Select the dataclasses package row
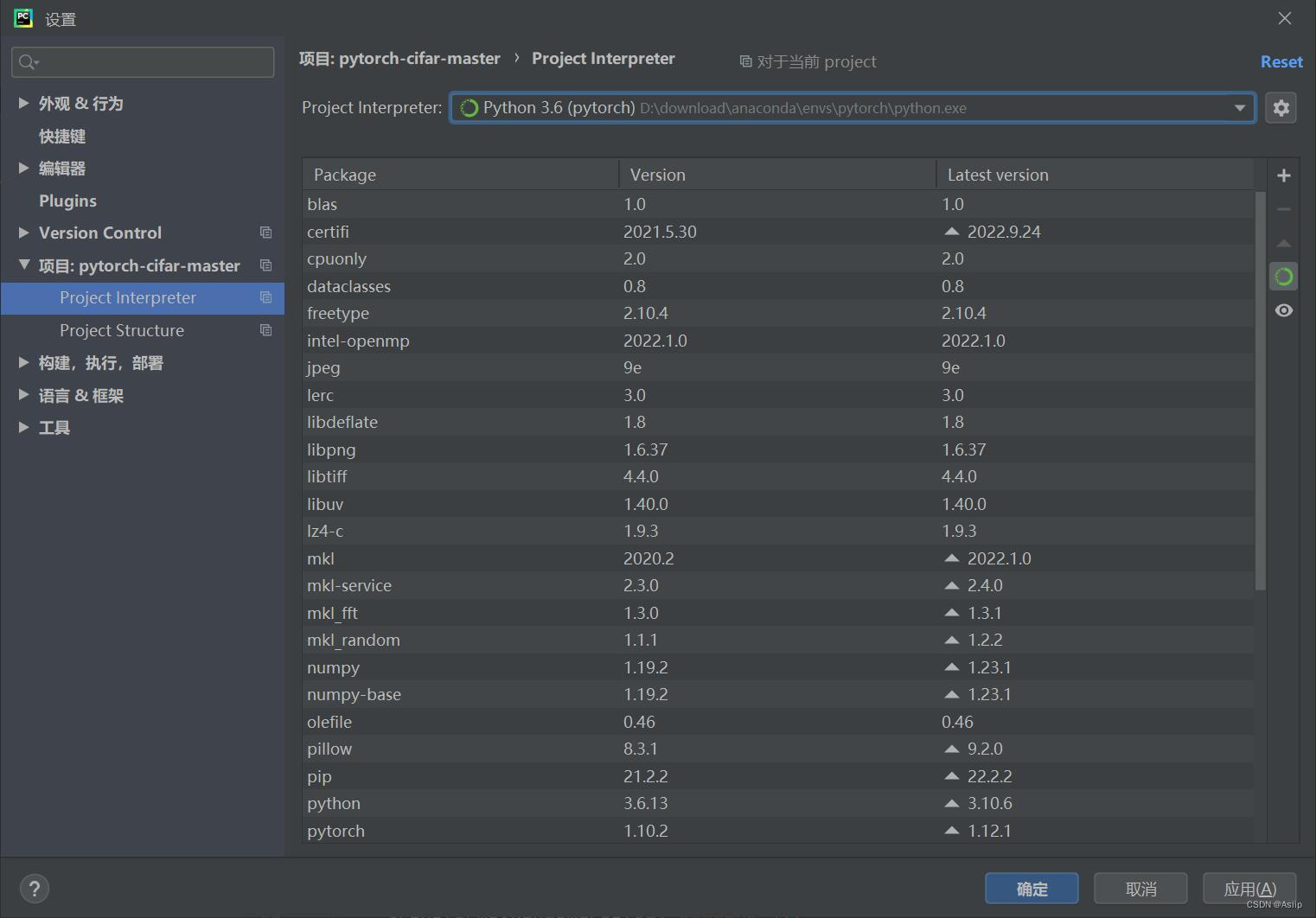 (778, 286)
